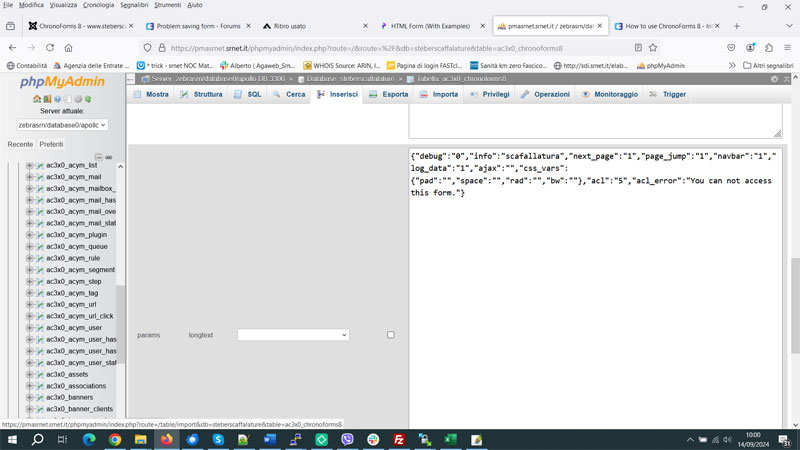This screenshot has width=800, height=450.
Task: Open ac3x0_acym_user table link
Action: point(74,328)
